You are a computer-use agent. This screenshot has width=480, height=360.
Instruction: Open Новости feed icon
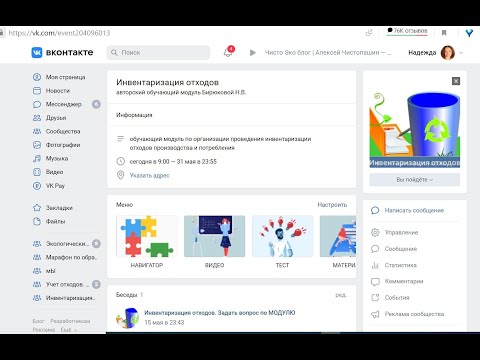(x=37, y=91)
